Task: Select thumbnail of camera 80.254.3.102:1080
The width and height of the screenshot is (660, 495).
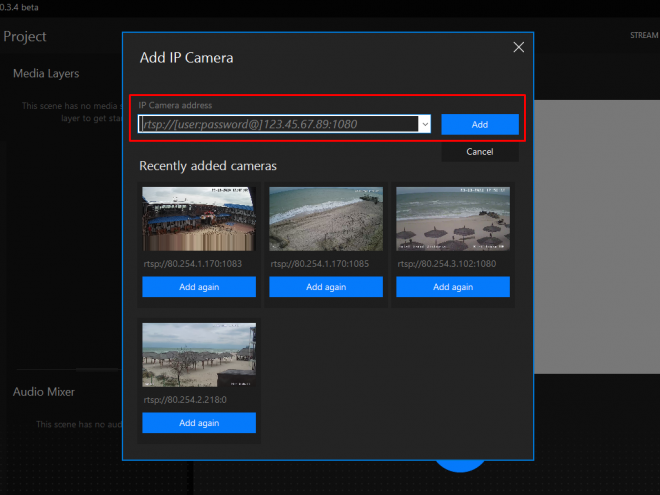Action: pos(453,219)
